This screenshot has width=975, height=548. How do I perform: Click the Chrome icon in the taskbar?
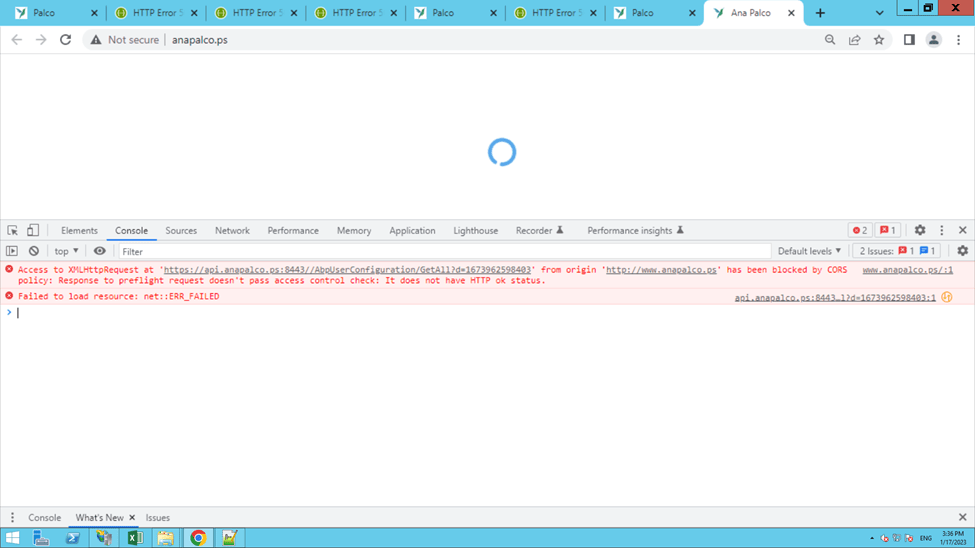[x=198, y=538]
